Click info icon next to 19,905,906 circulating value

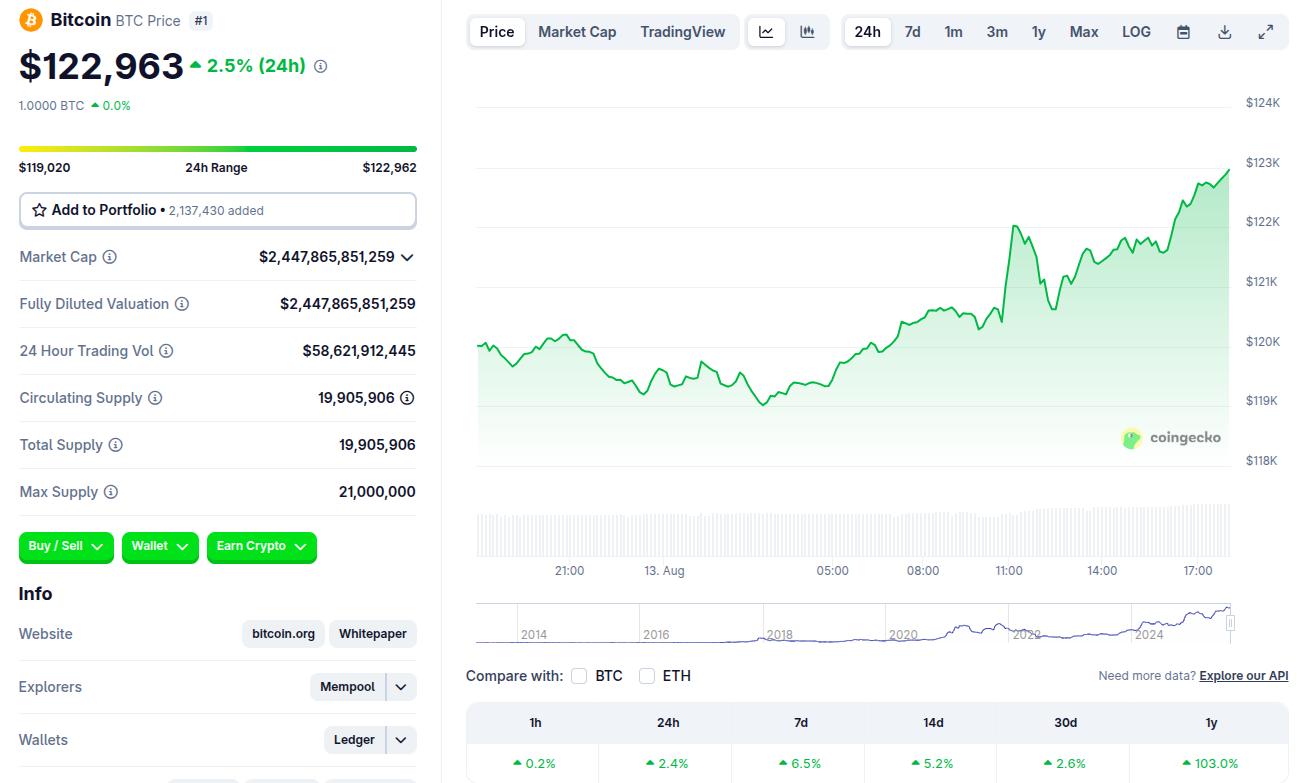coord(407,398)
